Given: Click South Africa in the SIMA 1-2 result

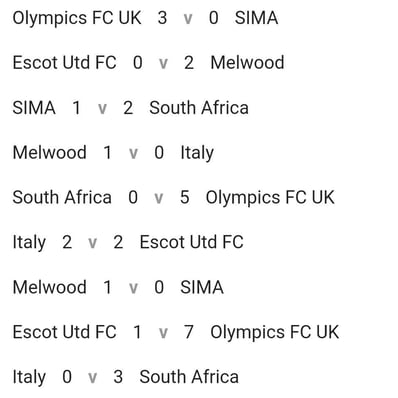Looking at the screenshot, I should pos(199,108).
